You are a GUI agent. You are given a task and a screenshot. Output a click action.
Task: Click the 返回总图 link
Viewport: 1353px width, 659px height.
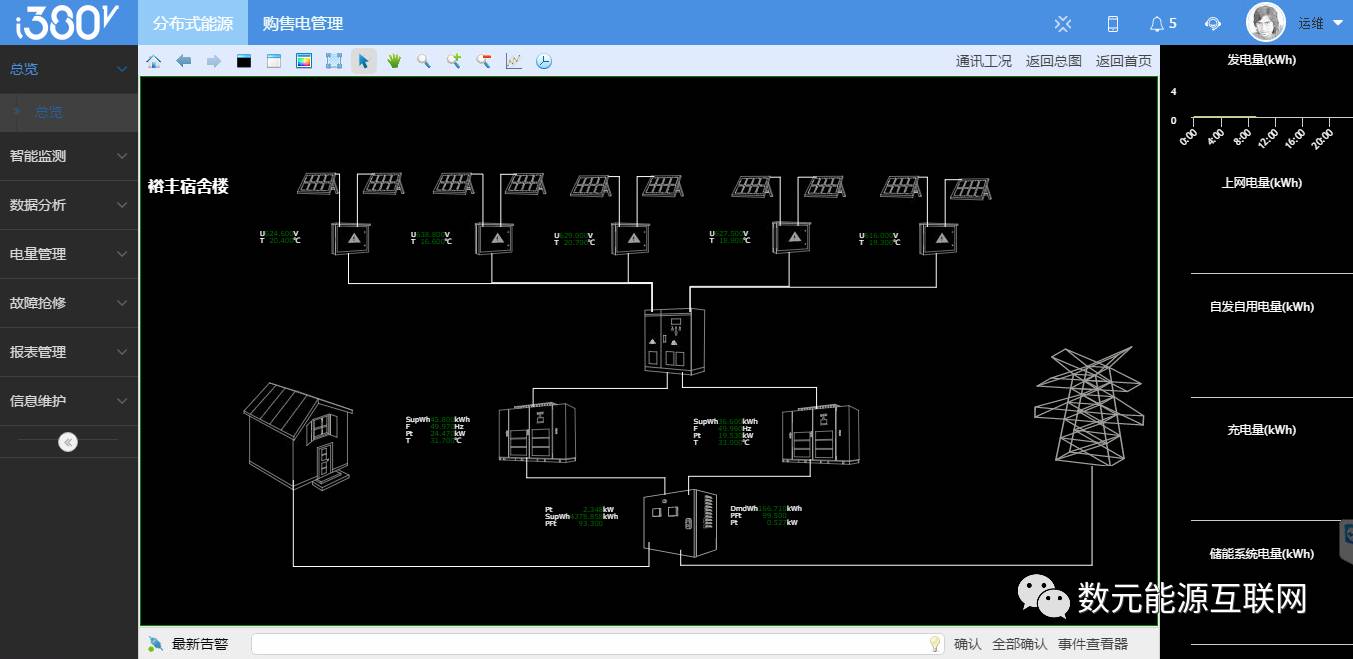(x=1054, y=61)
